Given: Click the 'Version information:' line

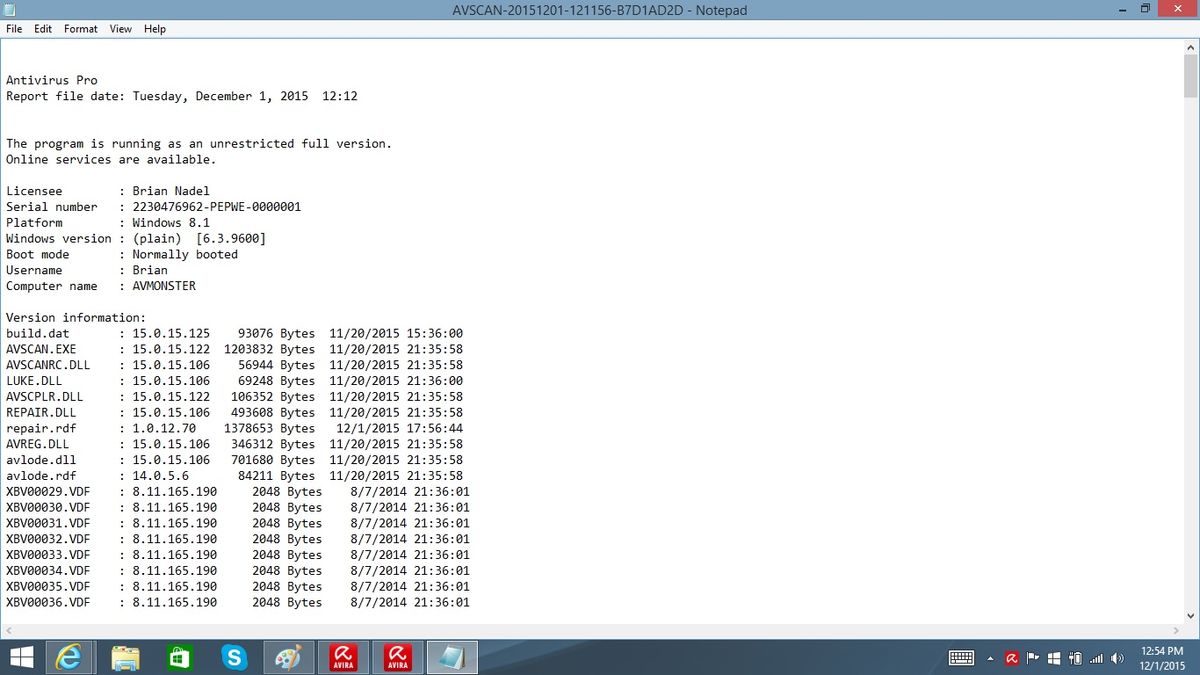Looking at the screenshot, I should point(76,318).
